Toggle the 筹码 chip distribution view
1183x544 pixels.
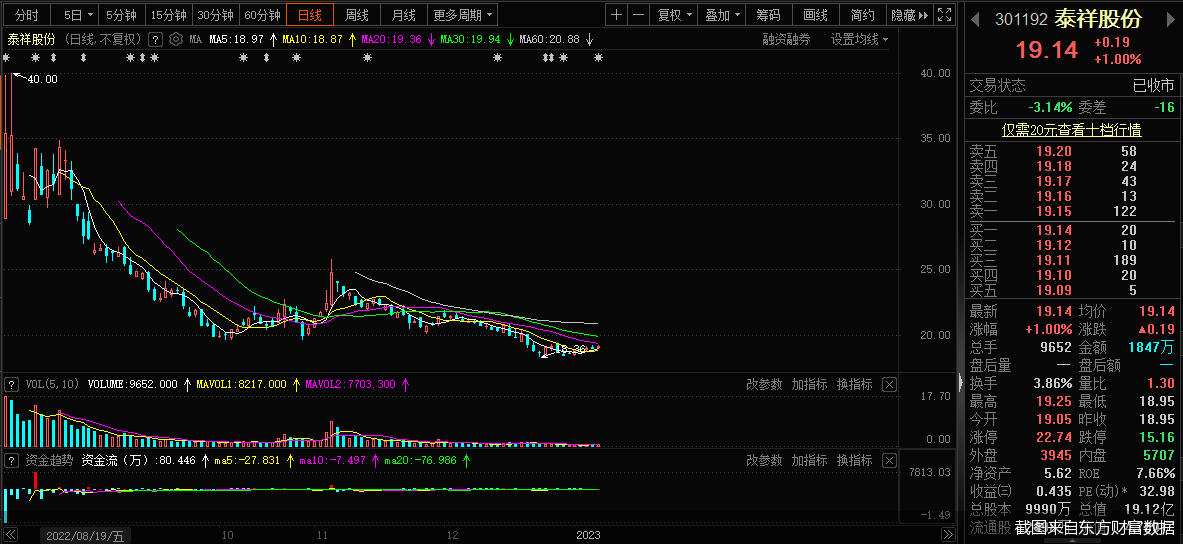tap(768, 15)
